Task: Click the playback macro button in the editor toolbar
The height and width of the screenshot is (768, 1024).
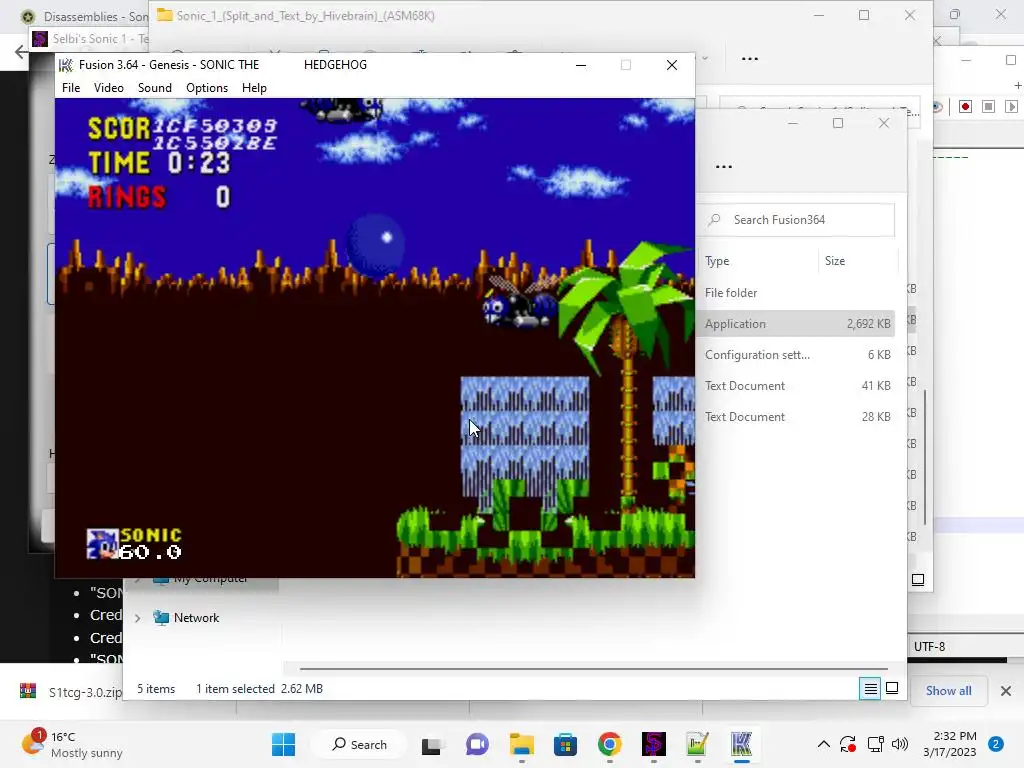Action: tap(1011, 106)
